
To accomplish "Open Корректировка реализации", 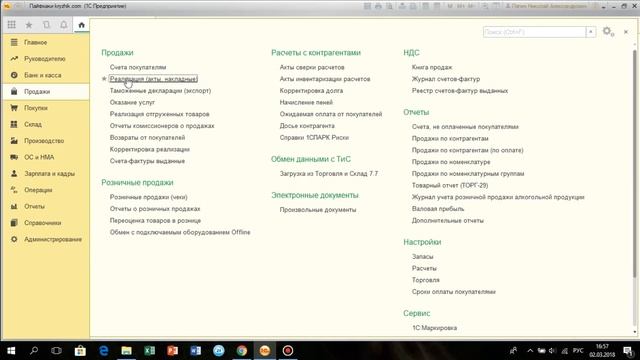I will [x=150, y=149].
